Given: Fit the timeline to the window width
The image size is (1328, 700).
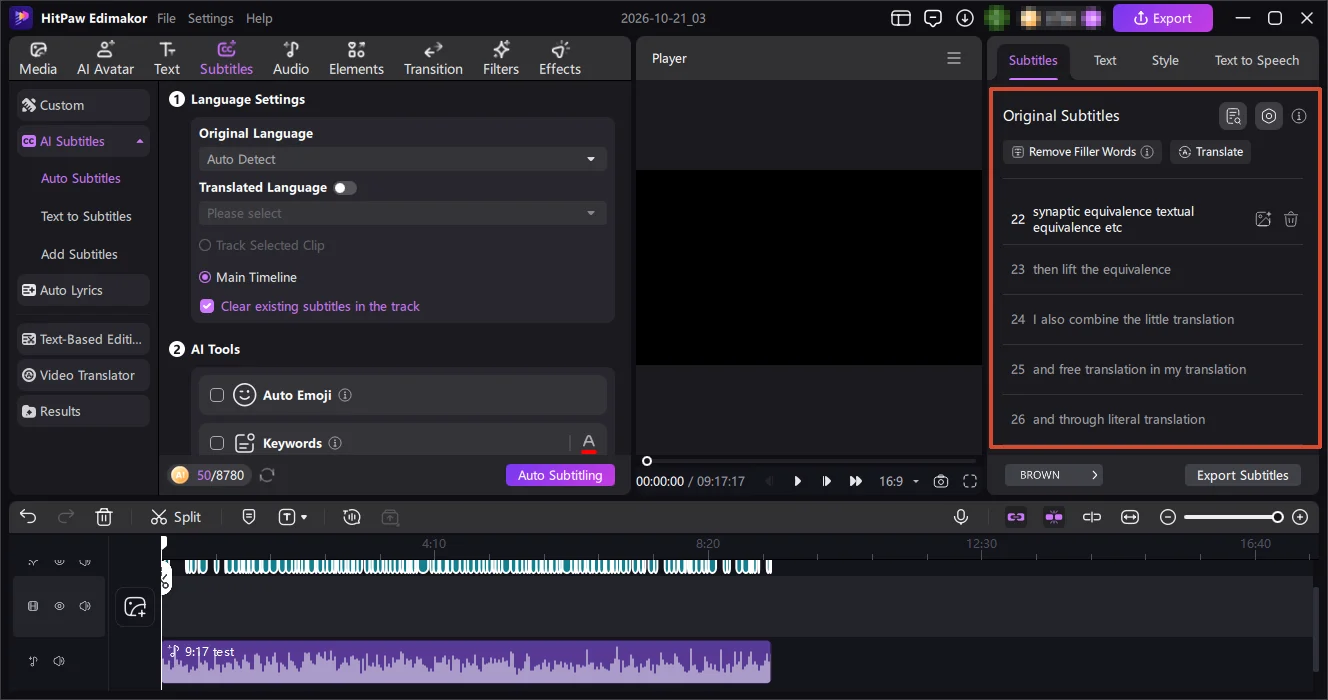Looking at the screenshot, I should point(1130,517).
